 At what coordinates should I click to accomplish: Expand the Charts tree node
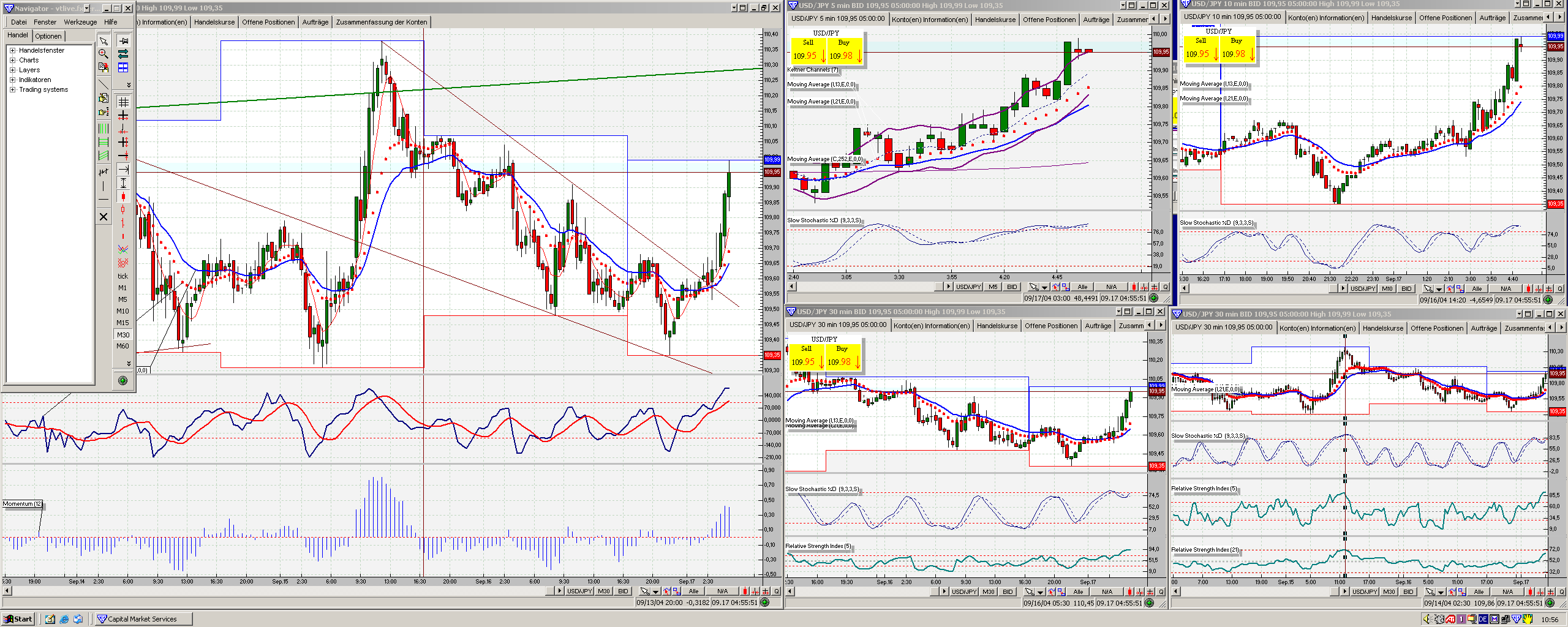click(12, 60)
